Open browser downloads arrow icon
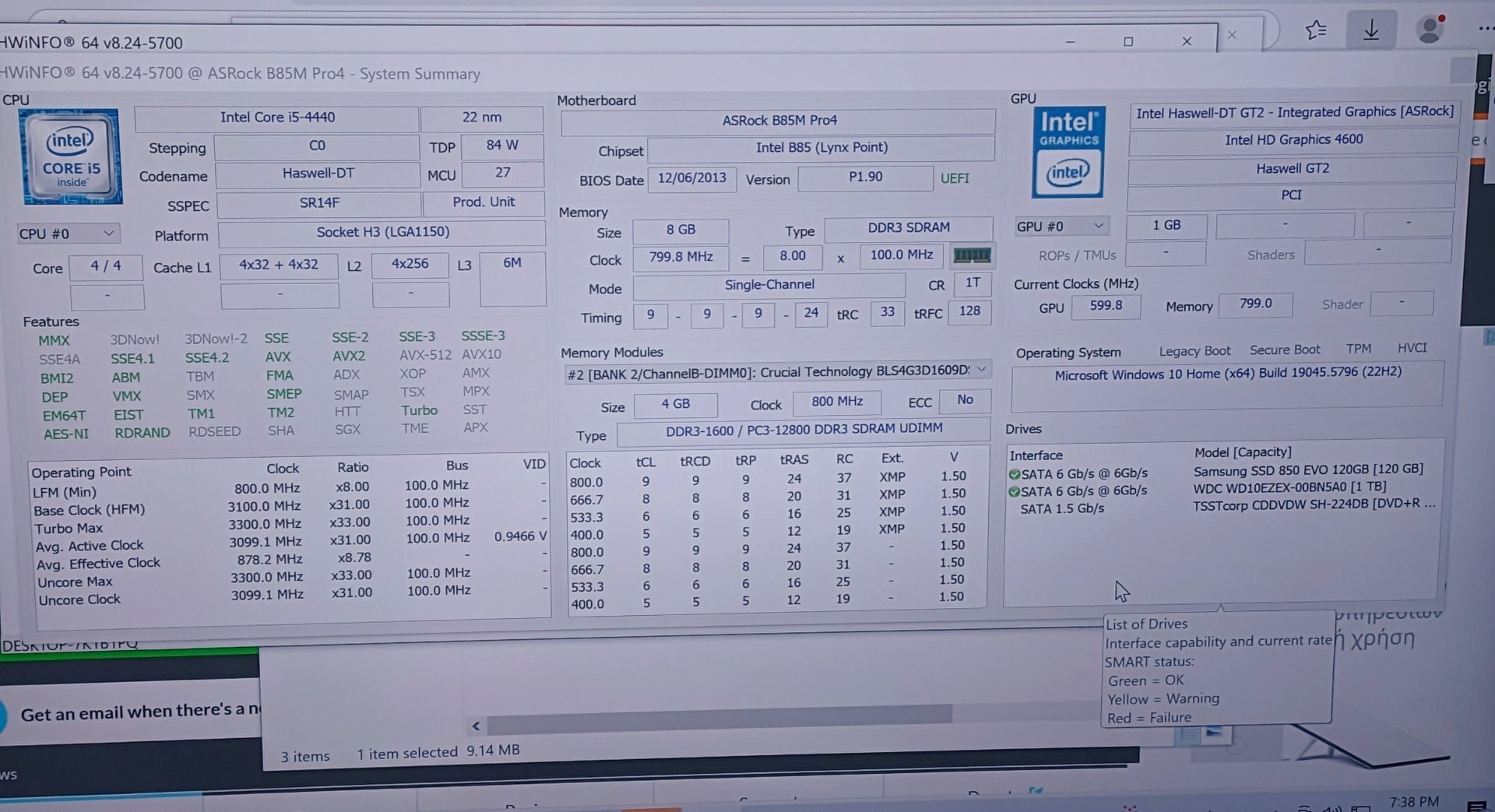 [x=1371, y=30]
